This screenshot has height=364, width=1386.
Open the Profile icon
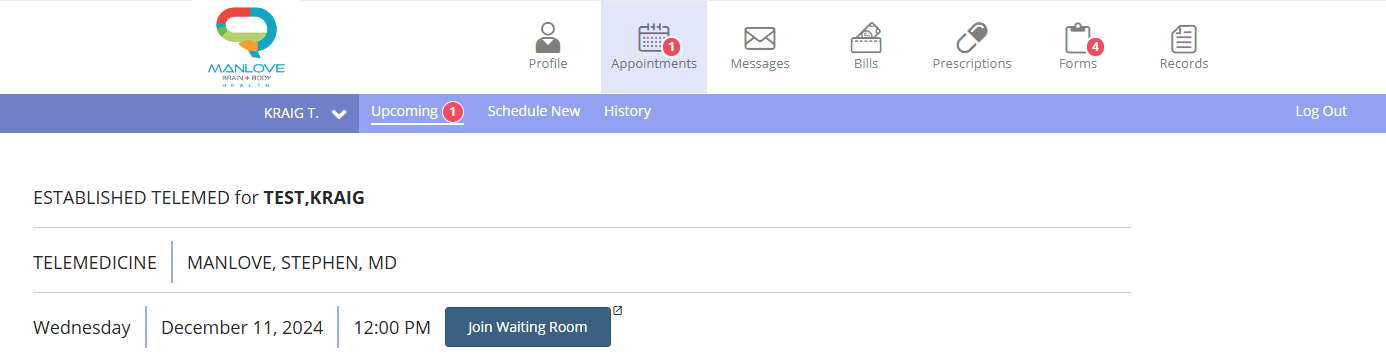click(x=548, y=38)
